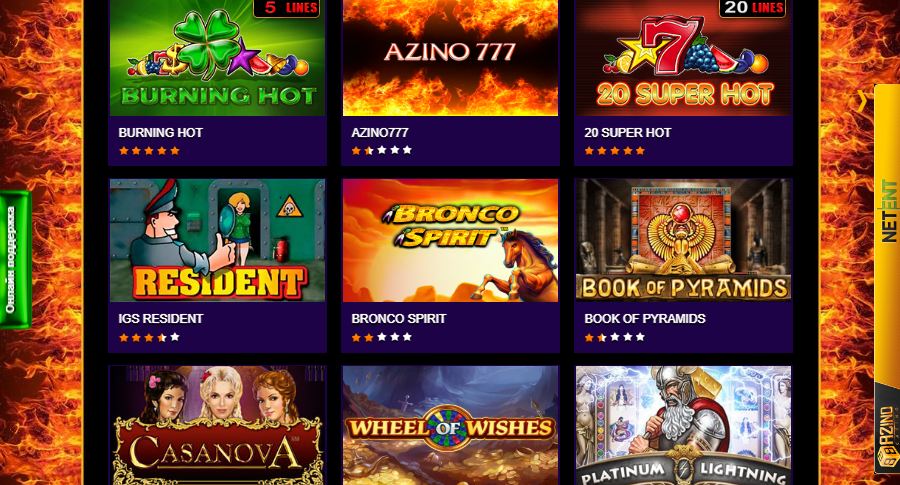Open the Azino 777 fire banner game
900x485 pixels.
(x=450, y=57)
